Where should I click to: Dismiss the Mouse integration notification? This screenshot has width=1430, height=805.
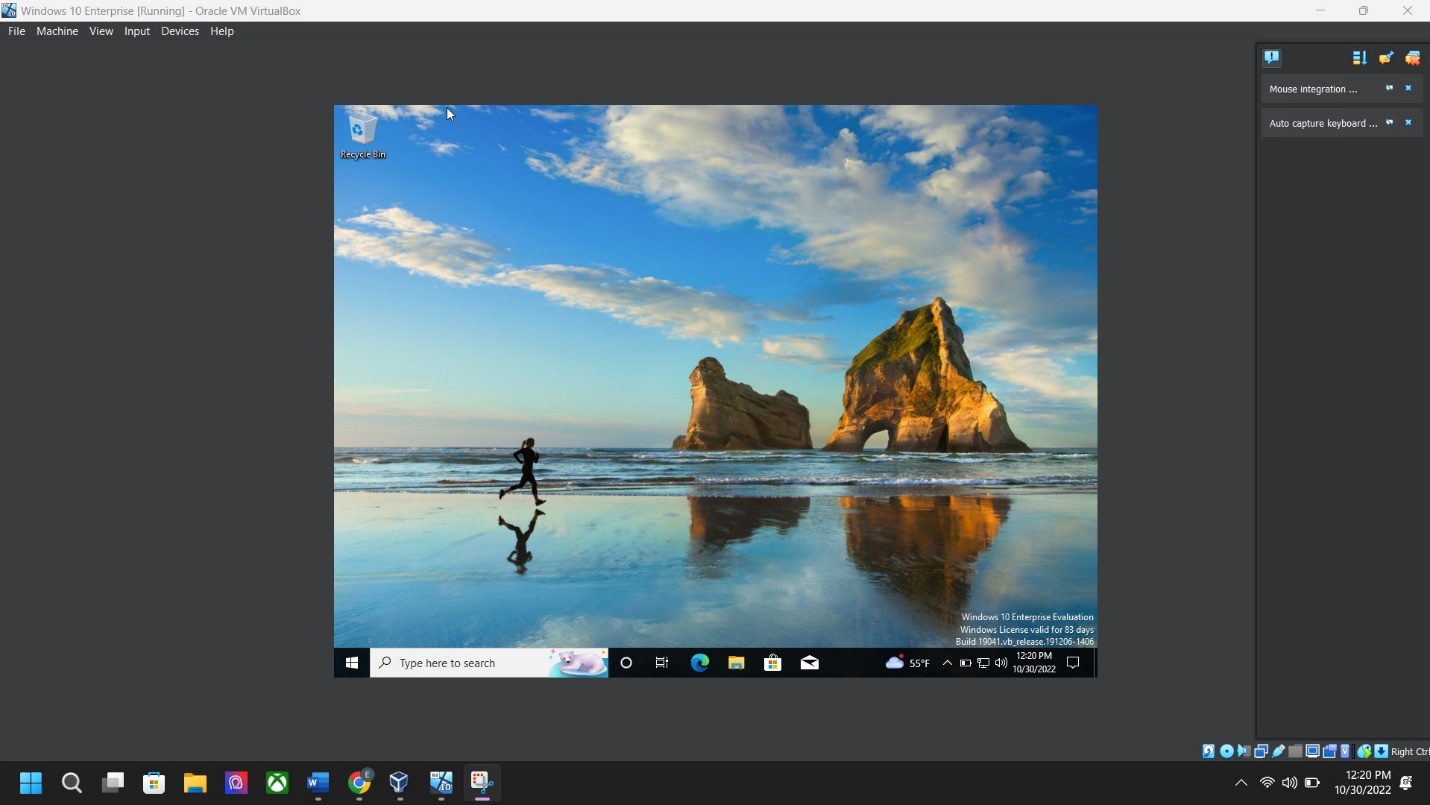(x=1408, y=89)
